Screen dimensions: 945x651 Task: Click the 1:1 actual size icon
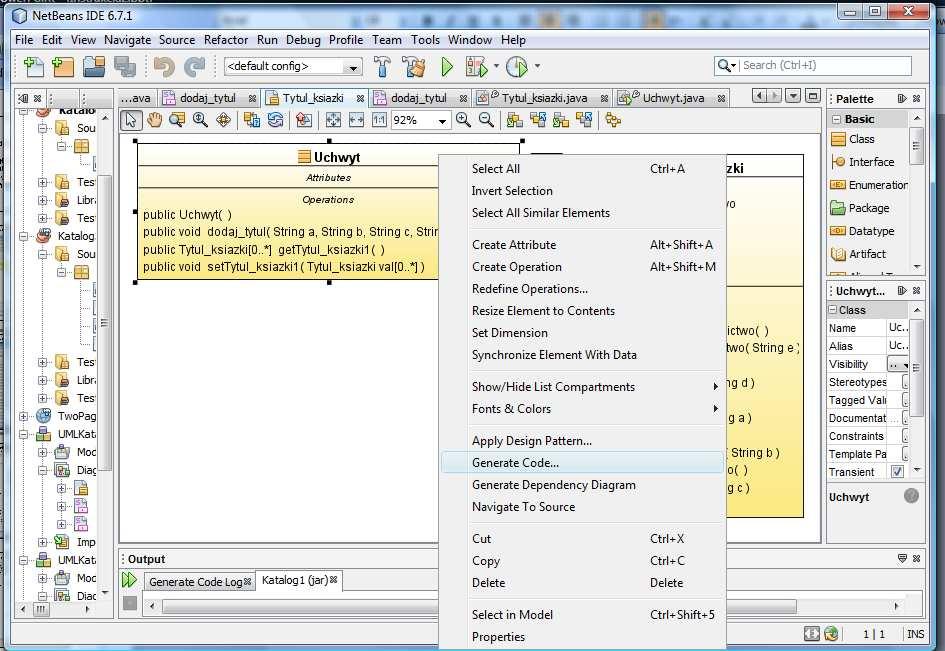point(379,120)
